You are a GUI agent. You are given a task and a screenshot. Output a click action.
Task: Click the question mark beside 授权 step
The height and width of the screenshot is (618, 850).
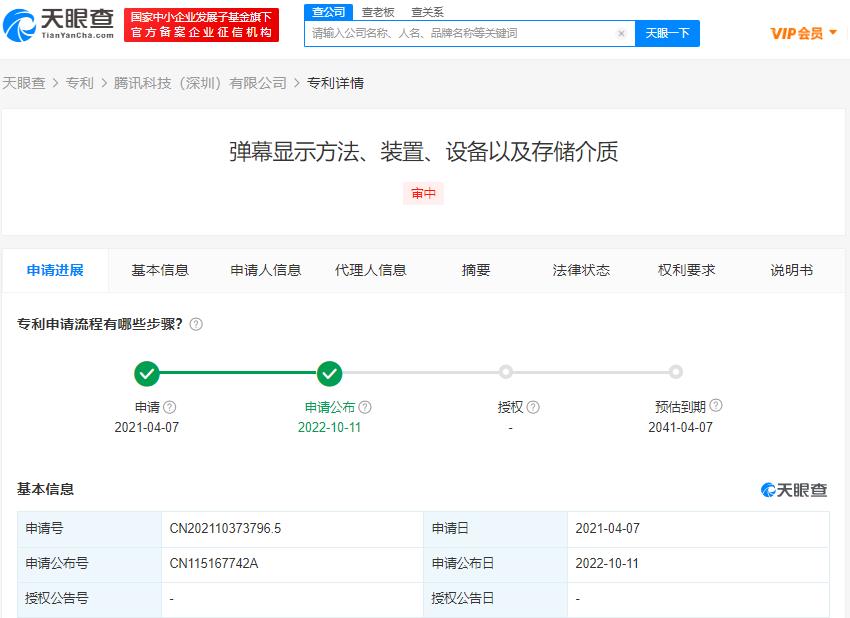(x=533, y=407)
